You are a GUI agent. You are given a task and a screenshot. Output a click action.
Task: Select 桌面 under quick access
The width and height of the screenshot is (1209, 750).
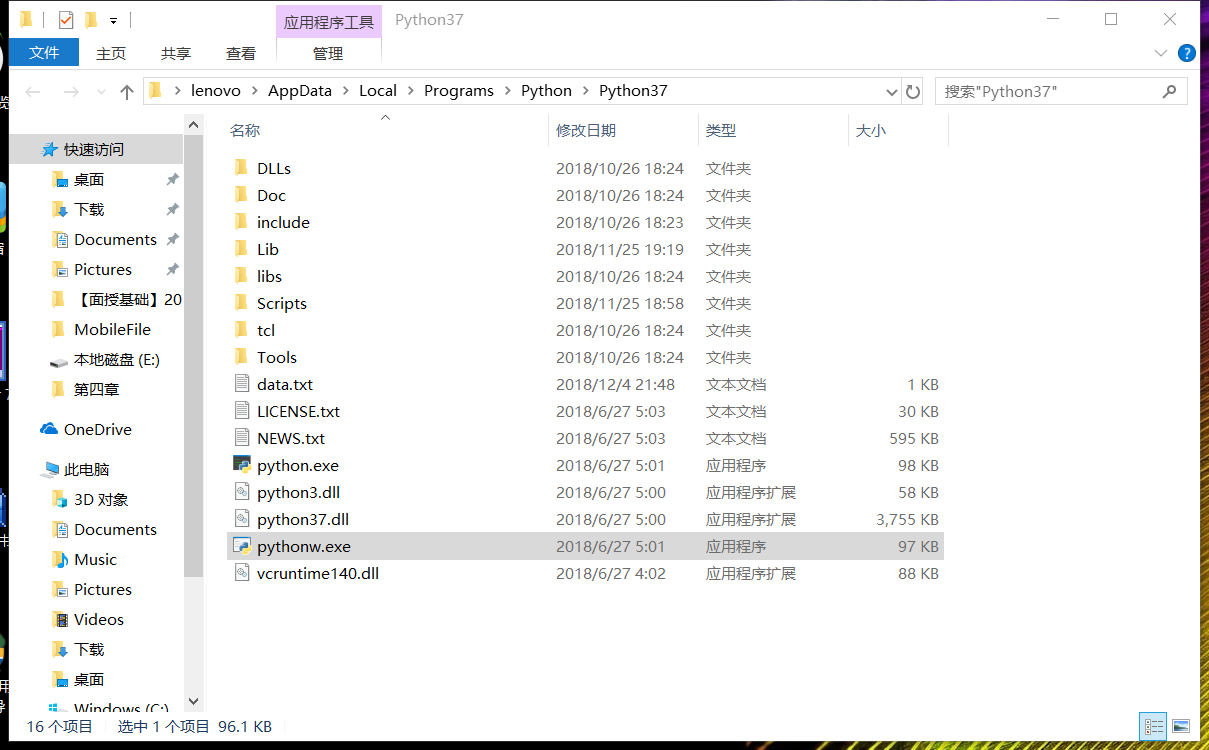(89, 179)
